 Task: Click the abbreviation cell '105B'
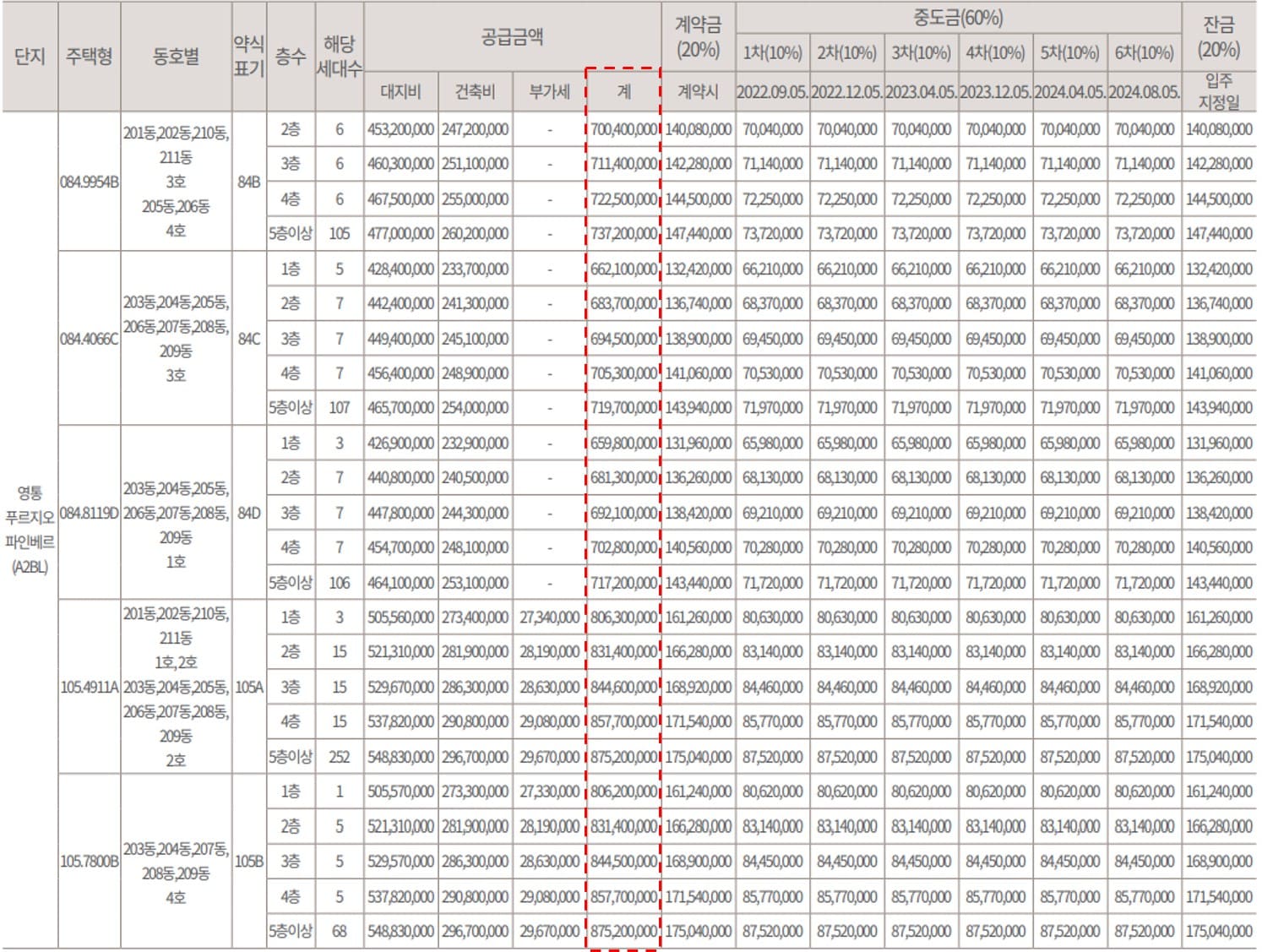pos(249,862)
